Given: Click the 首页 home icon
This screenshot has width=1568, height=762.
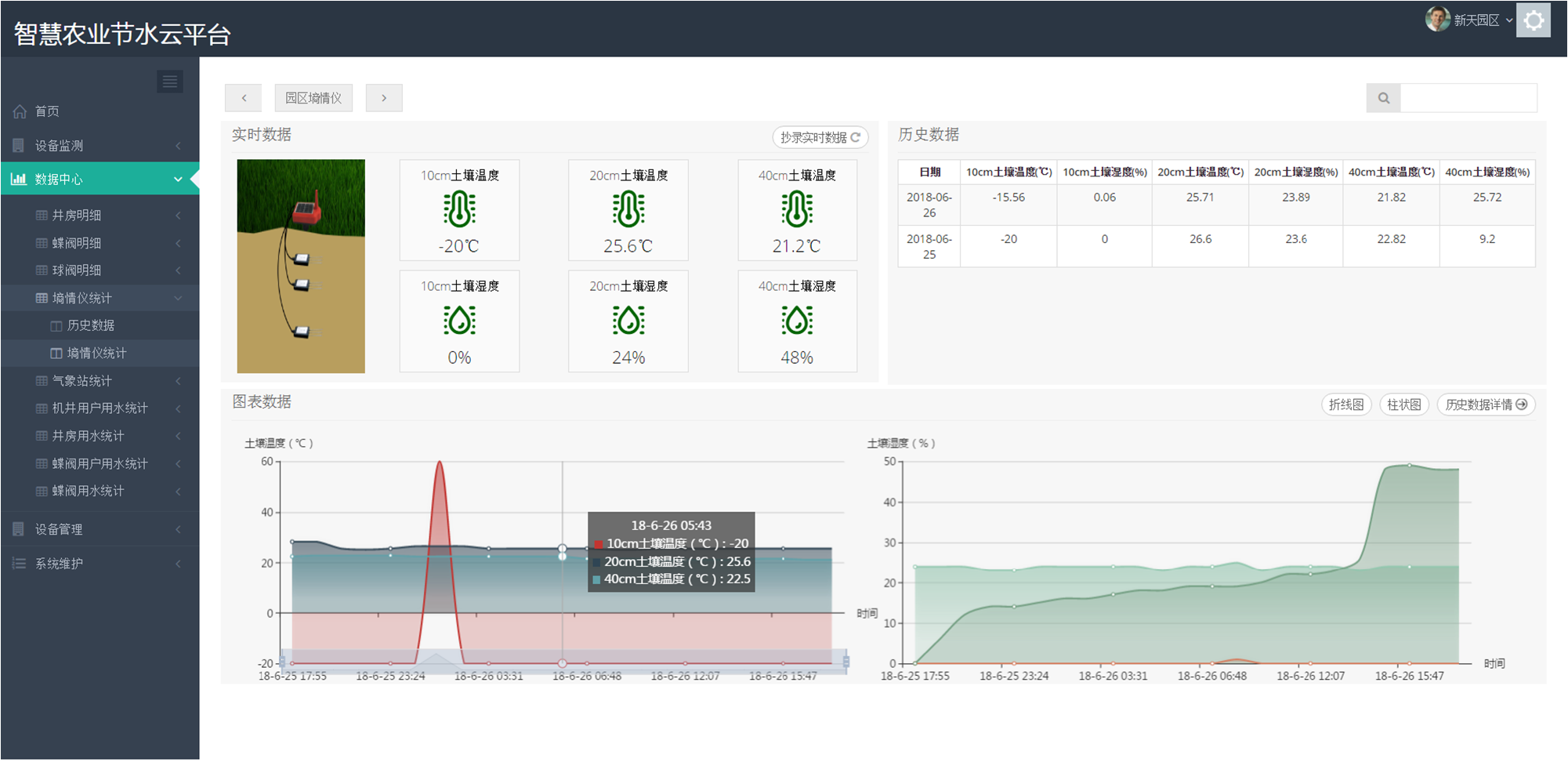Looking at the screenshot, I should tap(20, 111).
